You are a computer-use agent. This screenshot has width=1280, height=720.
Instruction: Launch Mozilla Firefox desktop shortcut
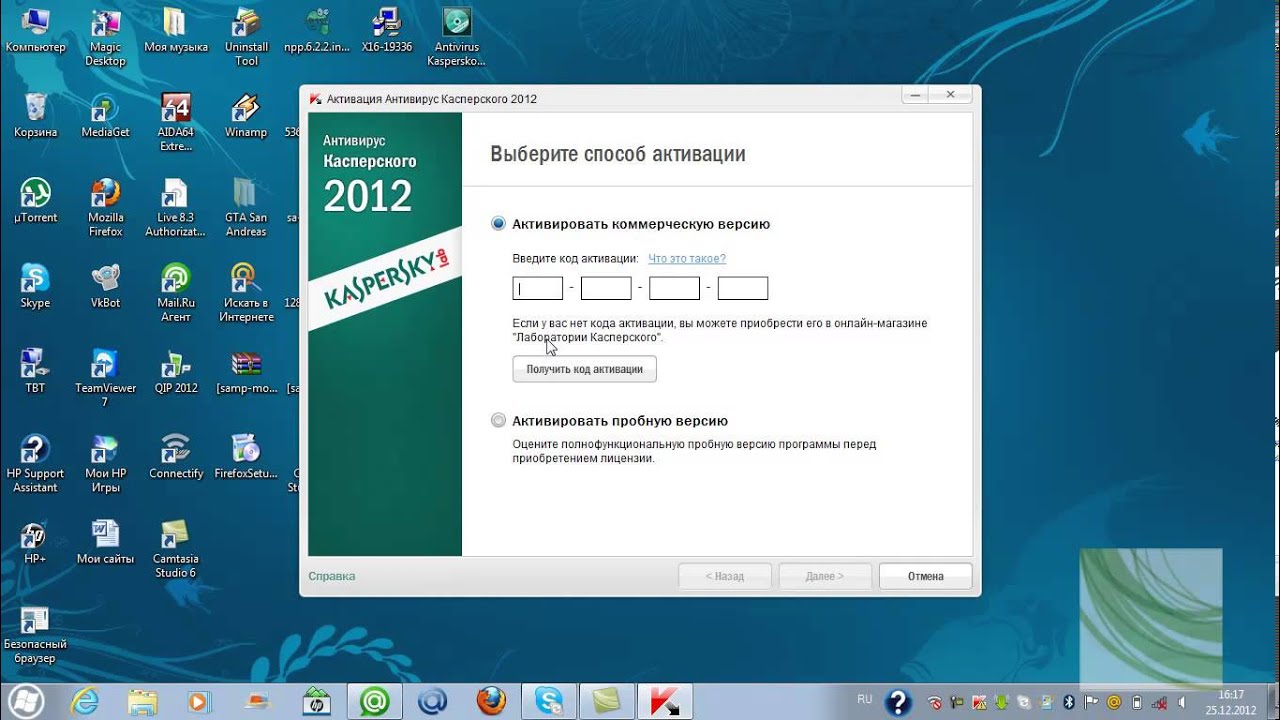point(105,208)
